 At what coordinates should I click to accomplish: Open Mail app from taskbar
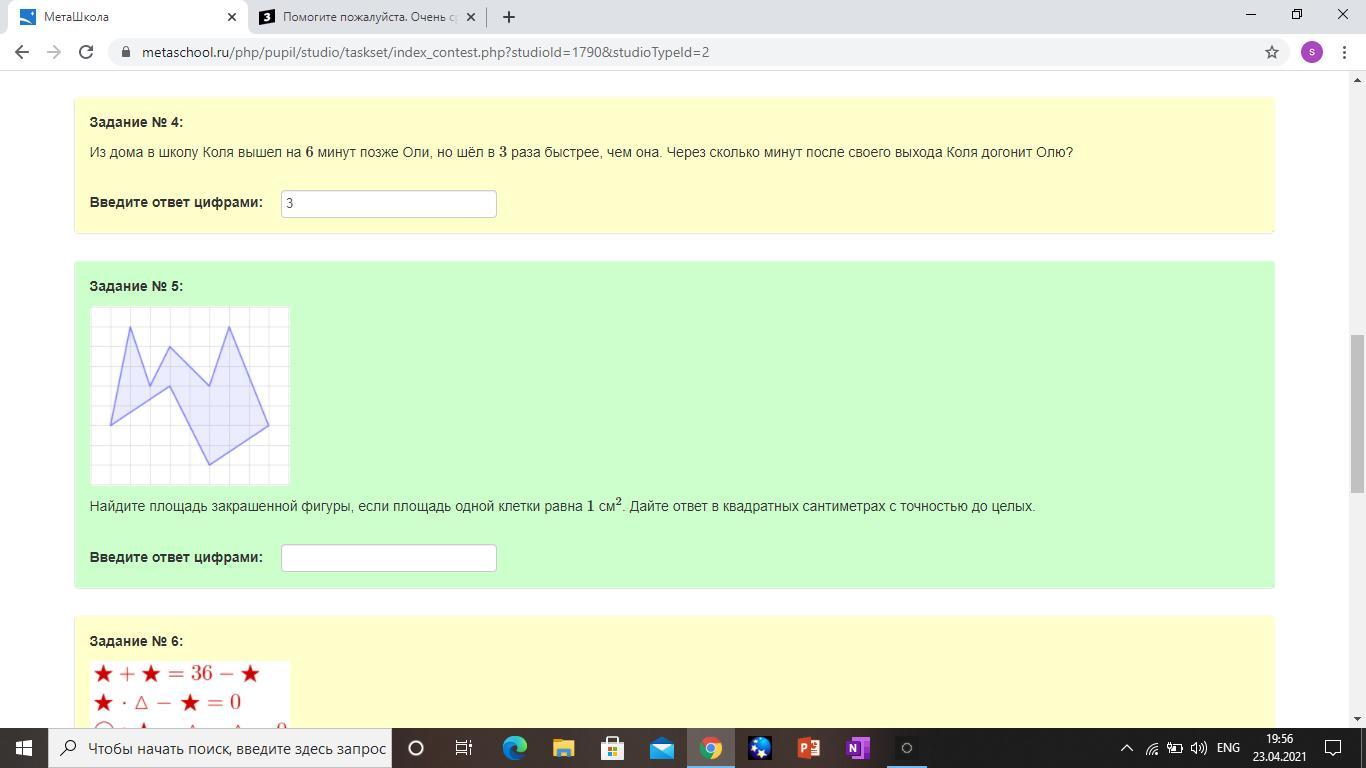click(661, 748)
